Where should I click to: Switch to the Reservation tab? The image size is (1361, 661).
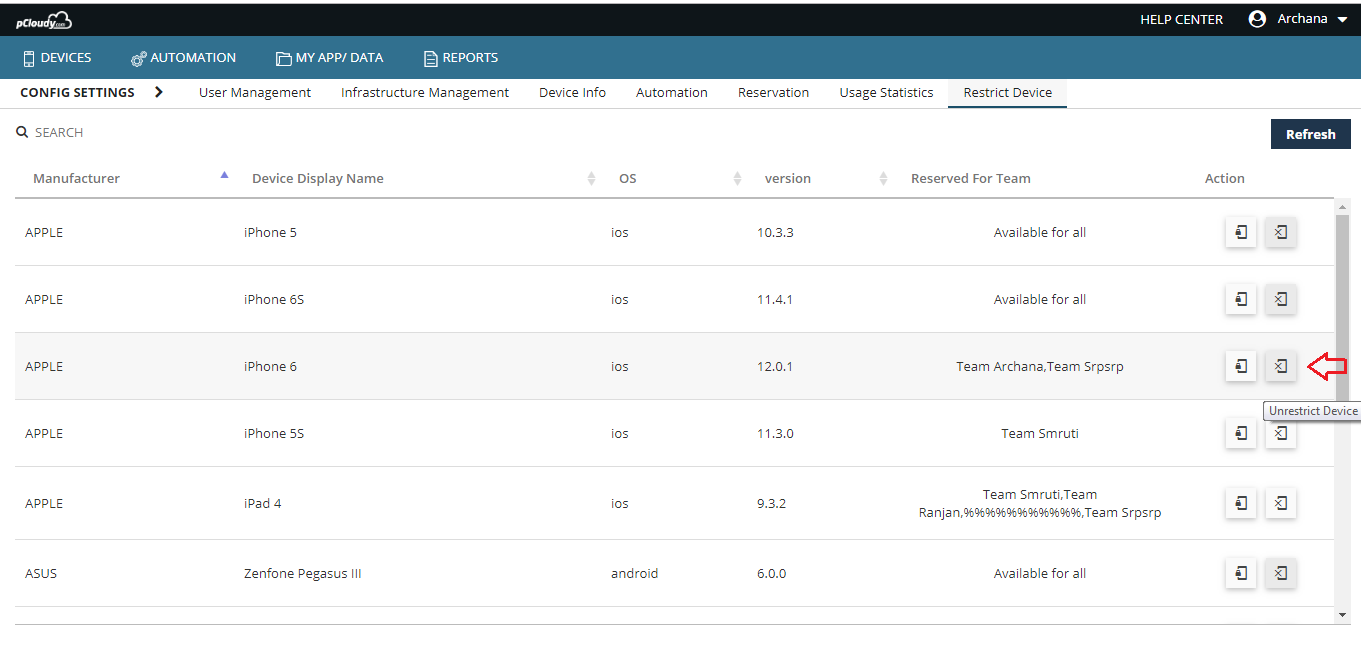click(x=773, y=92)
